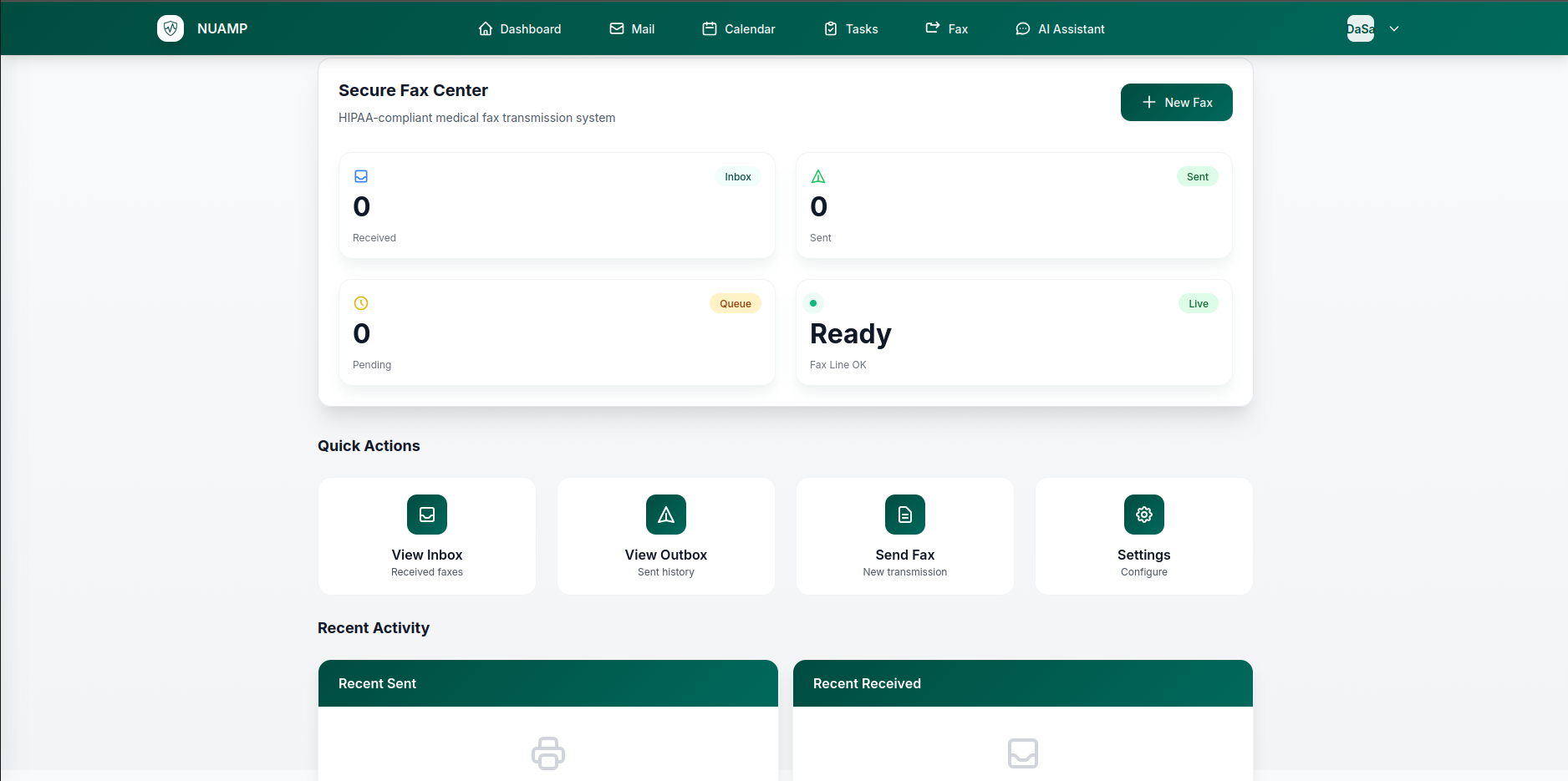The width and height of the screenshot is (1568, 781).
Task: Open the Mail navigation item
Action: [632, 28]
